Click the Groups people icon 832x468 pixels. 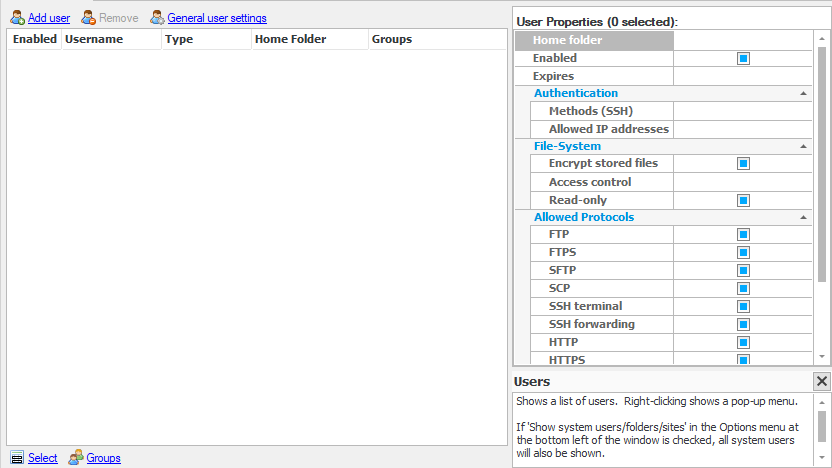click(x=76, y=457)
